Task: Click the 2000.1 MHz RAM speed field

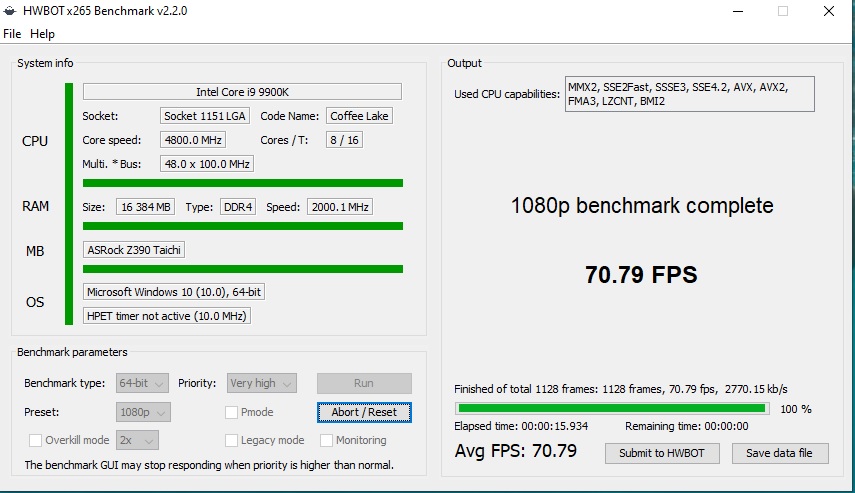Action: 340,207
